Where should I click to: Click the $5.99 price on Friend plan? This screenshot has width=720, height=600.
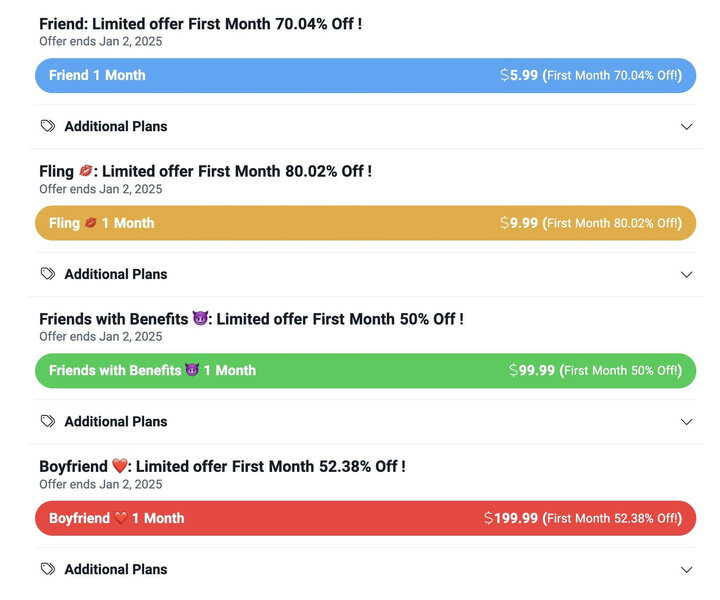[x=518, y=75]
